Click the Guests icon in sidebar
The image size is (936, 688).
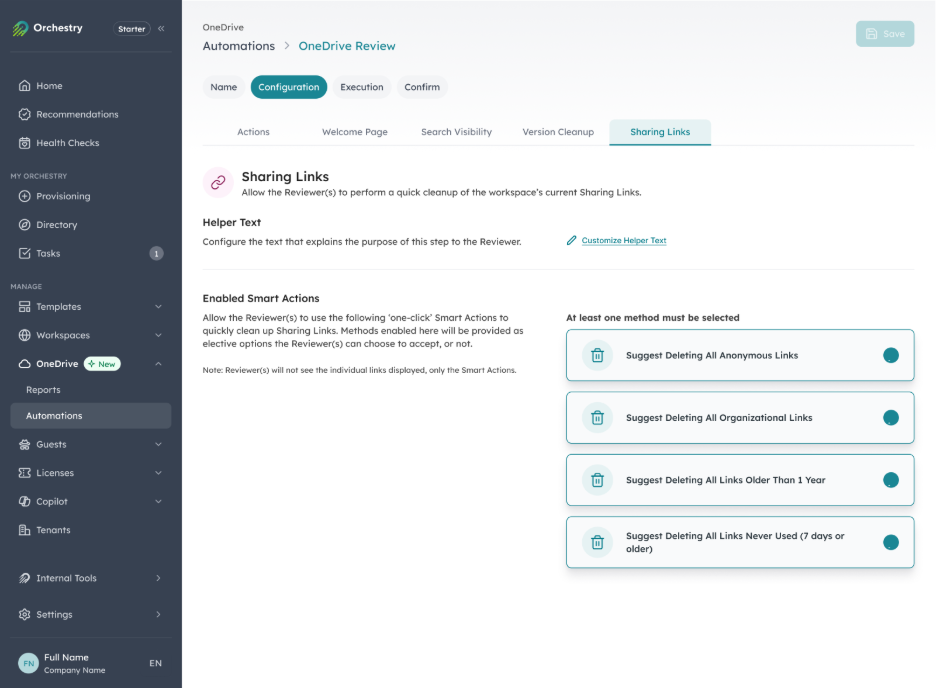coord(24,445)
